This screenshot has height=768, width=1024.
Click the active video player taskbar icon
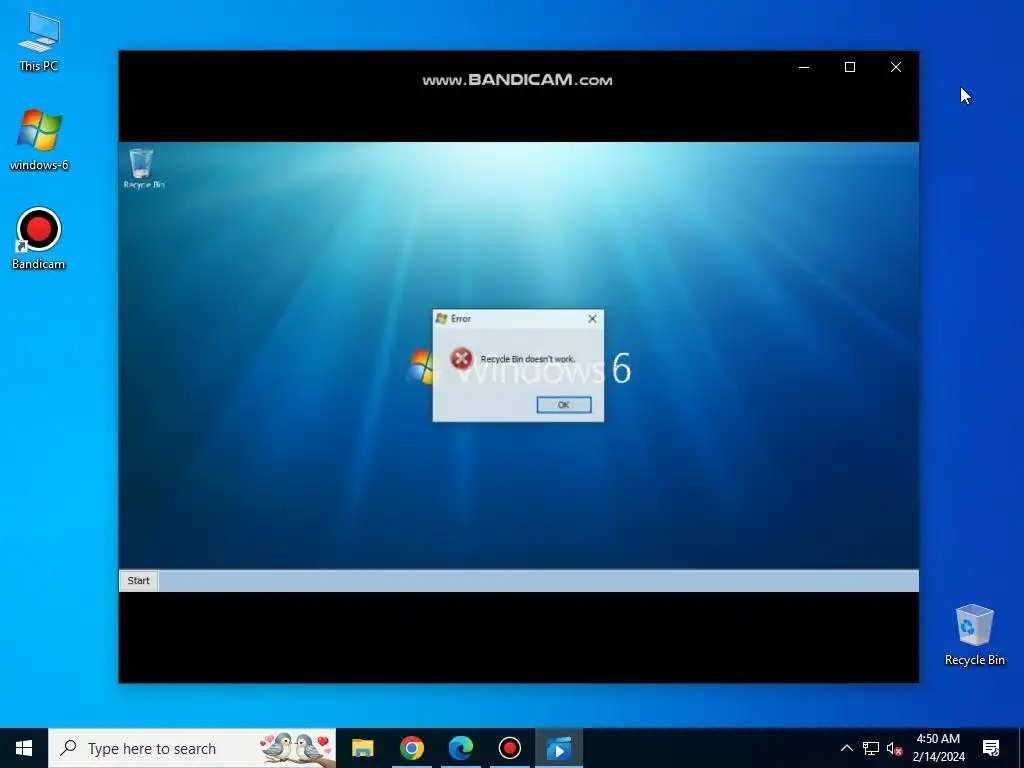(x=558, y=748)
